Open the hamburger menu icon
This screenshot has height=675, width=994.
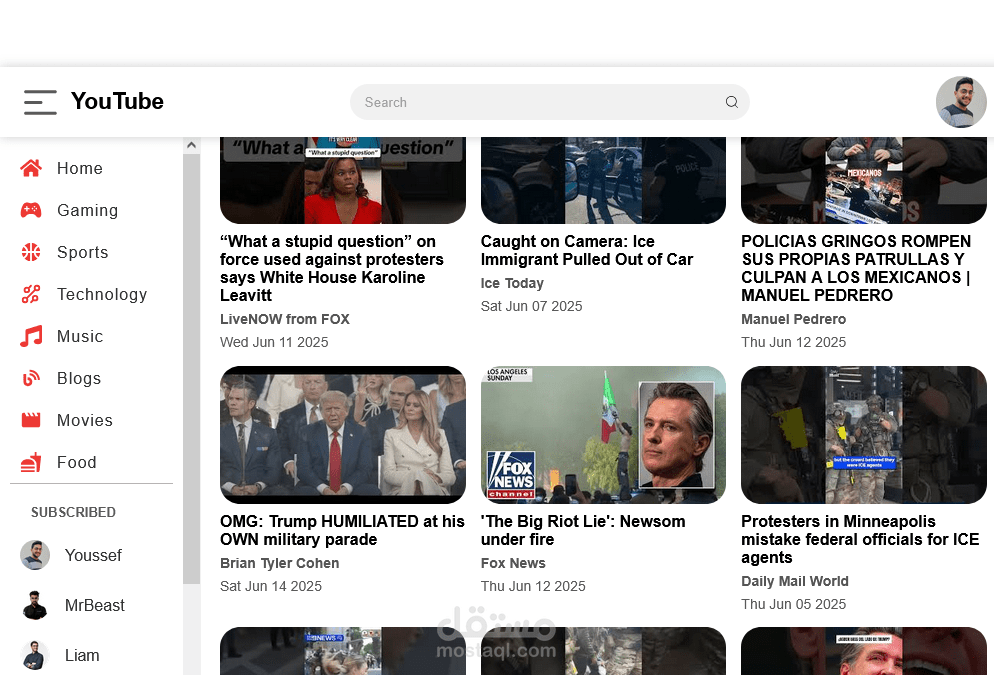click(x=40, y=102)
